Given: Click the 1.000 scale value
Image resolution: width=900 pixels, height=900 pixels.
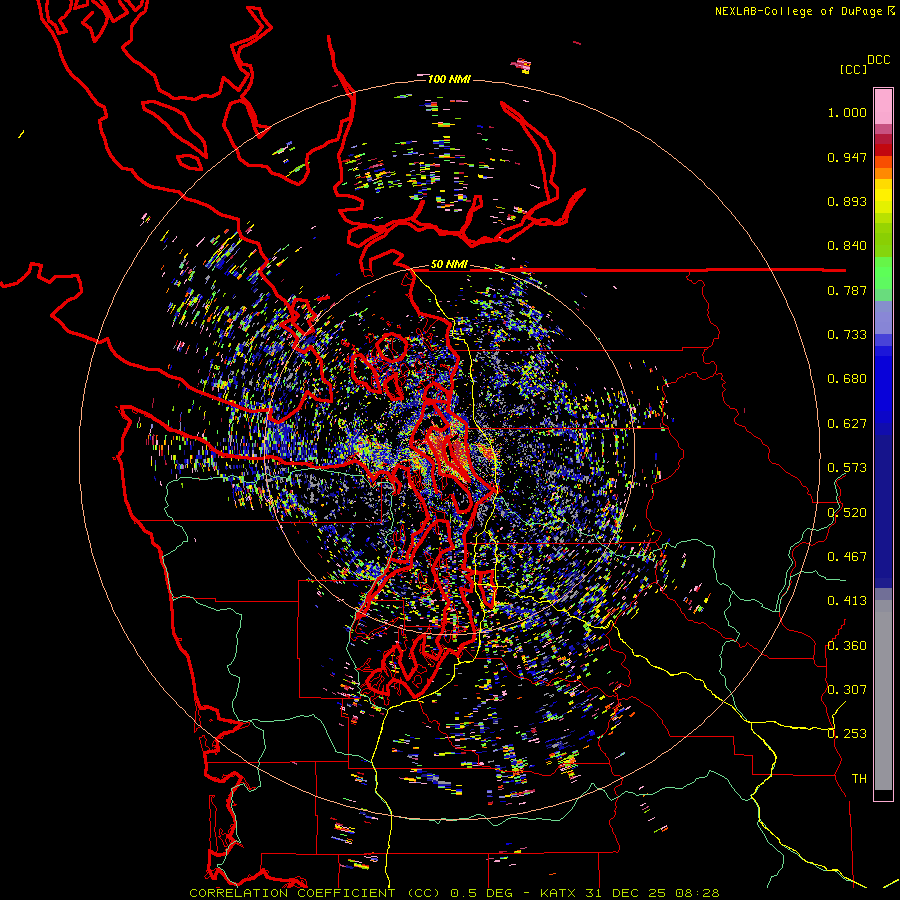Looking at the screenshot, I should coord(847,112).
